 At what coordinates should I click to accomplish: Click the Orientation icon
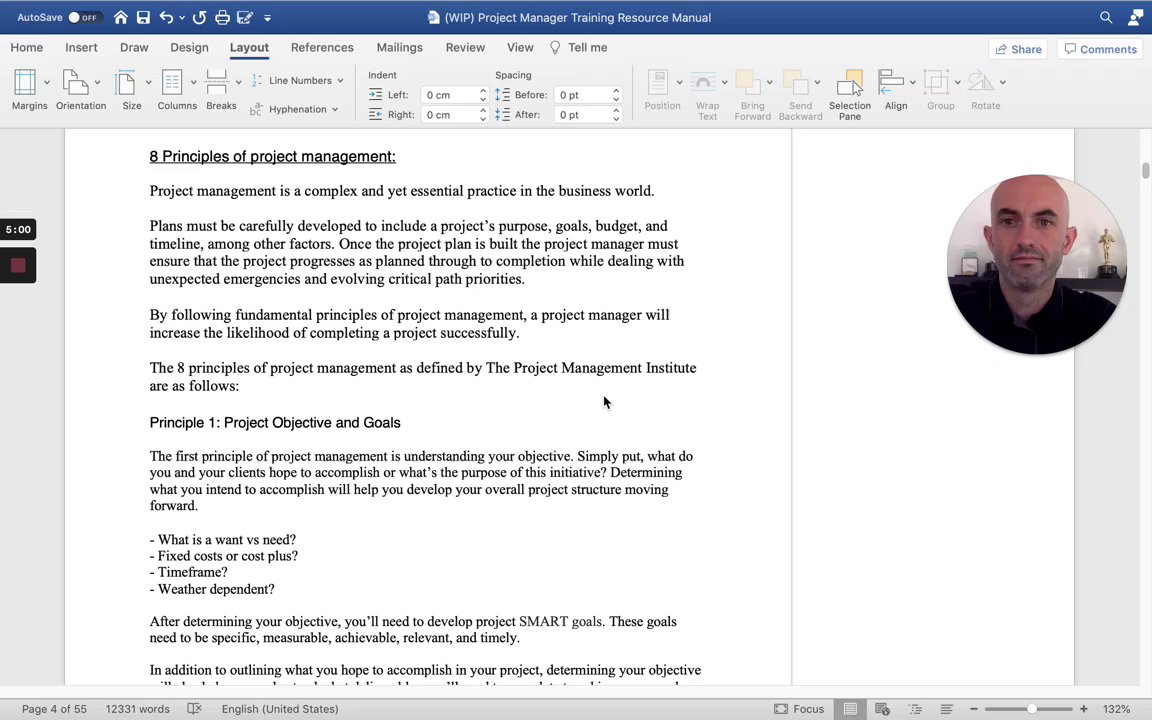[x=75, y=82]
